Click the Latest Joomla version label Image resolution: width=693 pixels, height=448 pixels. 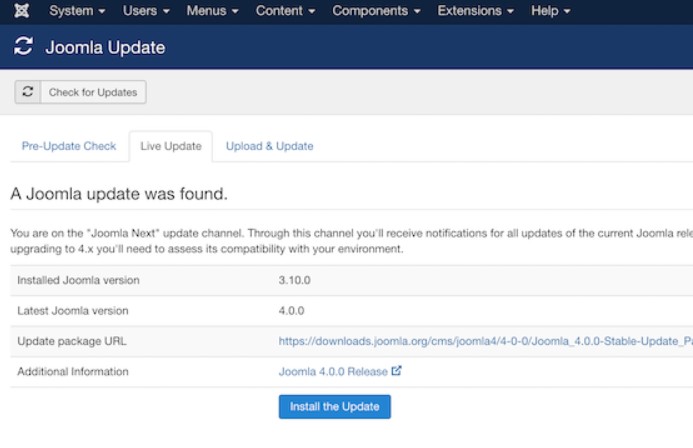click(x=73, y=311)
